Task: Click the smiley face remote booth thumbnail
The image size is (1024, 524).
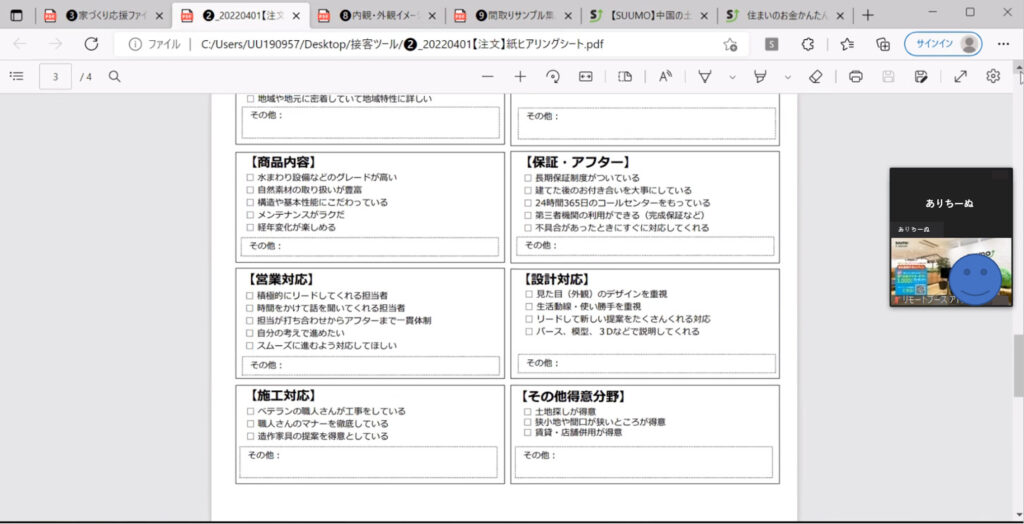Action: [x=951, y=271]
